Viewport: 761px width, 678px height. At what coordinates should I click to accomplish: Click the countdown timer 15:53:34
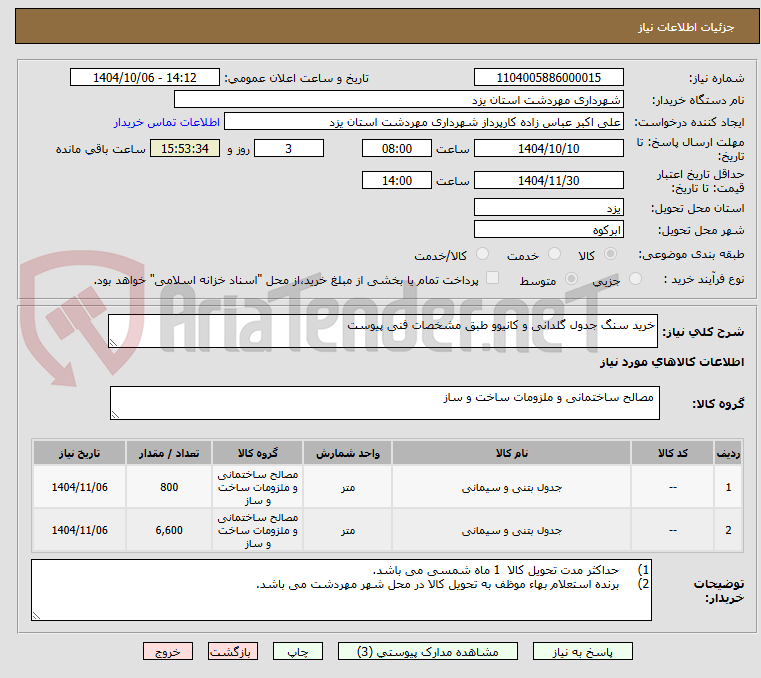point(185,149)
